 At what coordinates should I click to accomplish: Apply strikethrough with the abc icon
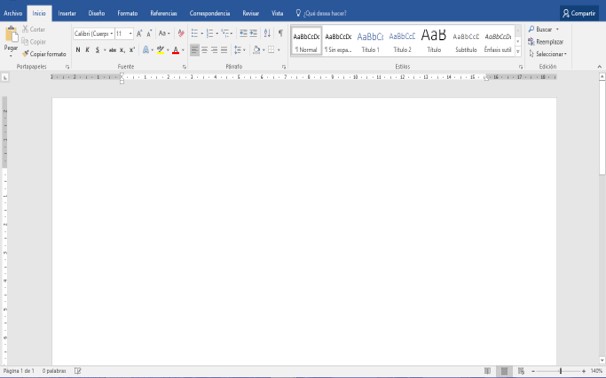tap(112, 50)
